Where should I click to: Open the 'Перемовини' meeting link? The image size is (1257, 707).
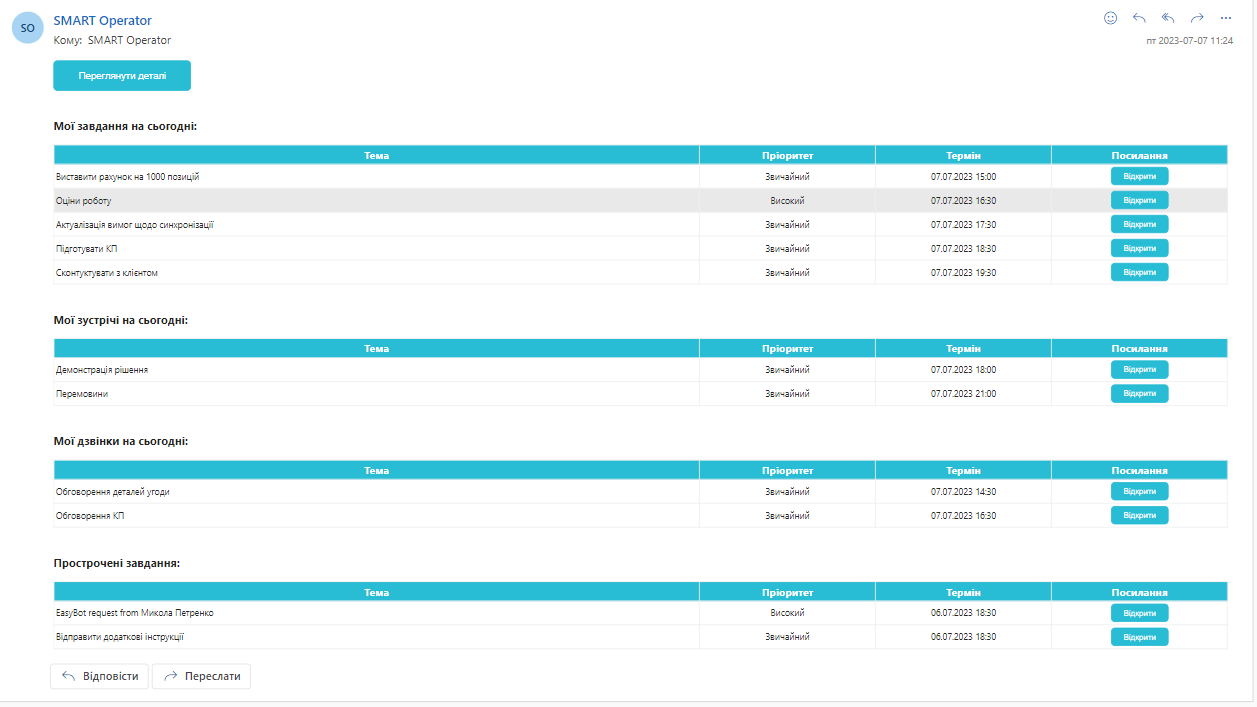(x=1139, y=394)
